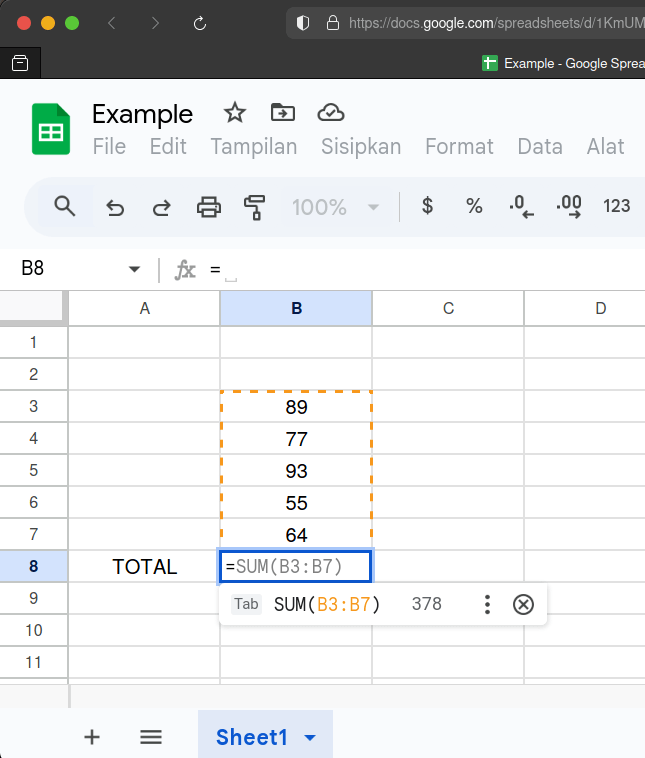Increase decimal places
This screenshot has width=645, height=758.
(569, 206)
